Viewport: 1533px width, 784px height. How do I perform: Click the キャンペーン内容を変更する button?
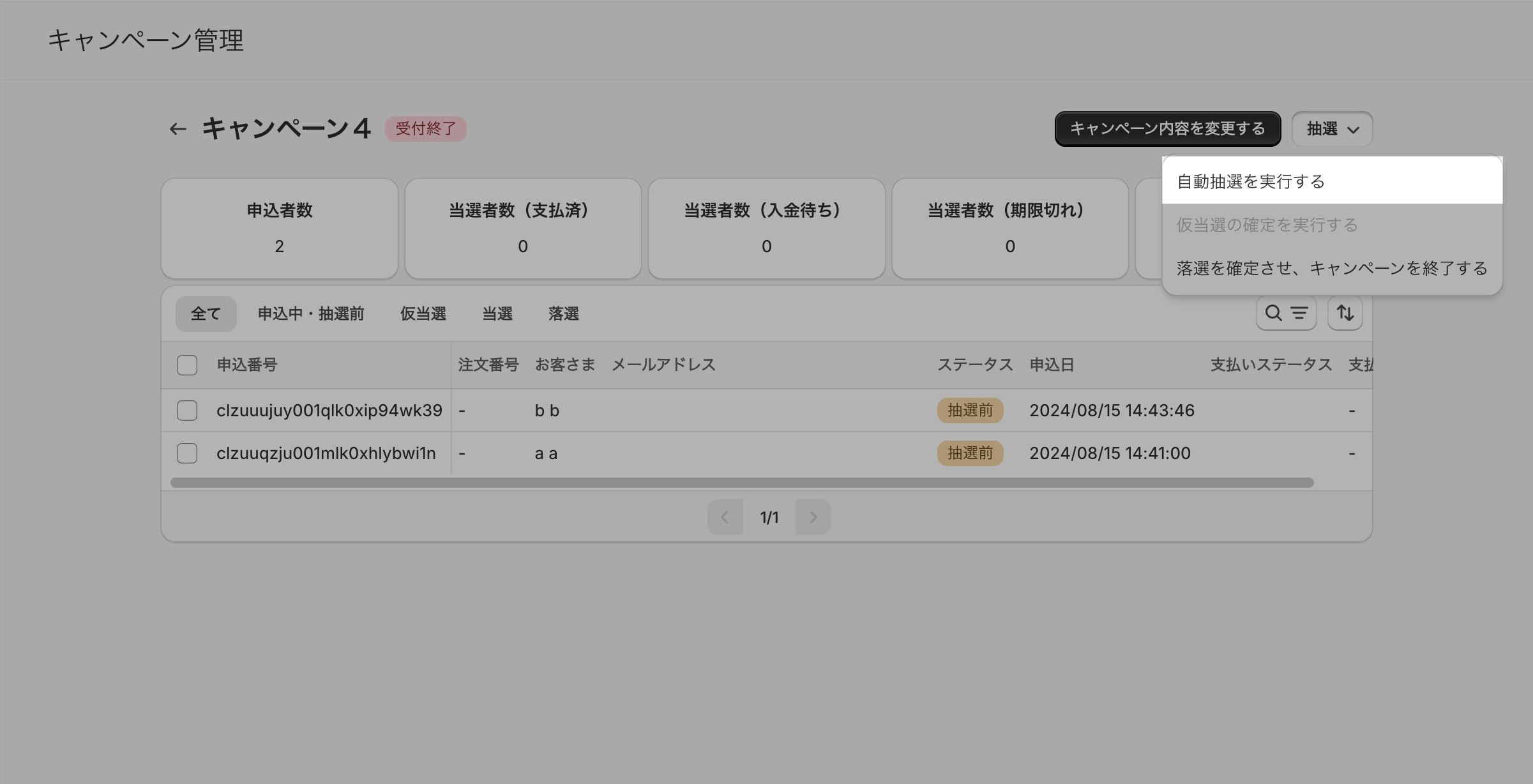coord(1167,129)
